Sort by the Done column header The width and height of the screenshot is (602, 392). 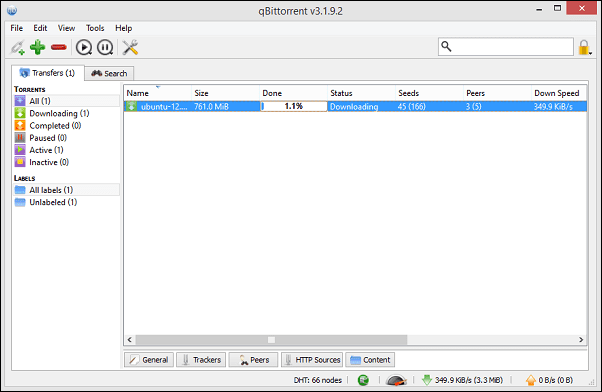[x=293, y=93]
